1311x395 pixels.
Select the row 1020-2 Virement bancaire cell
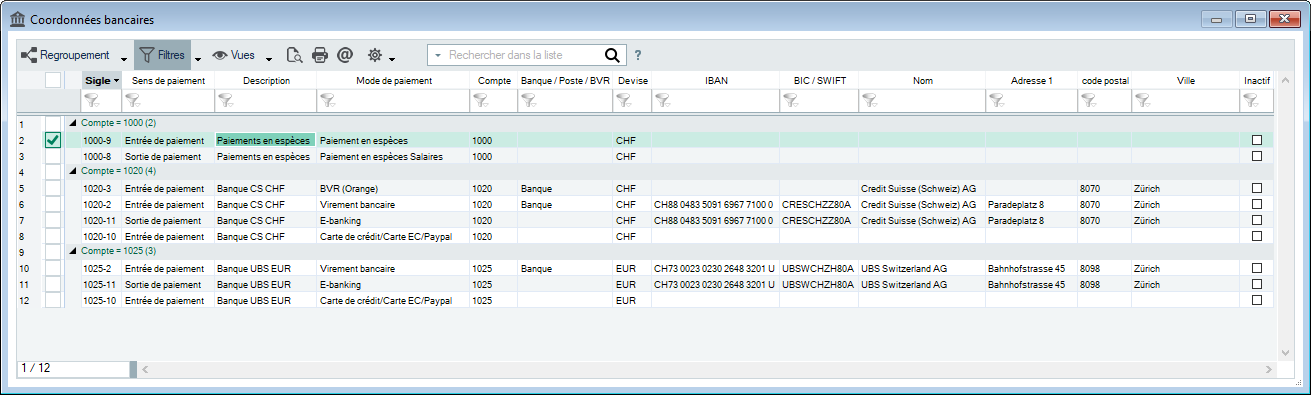point(393,204)
